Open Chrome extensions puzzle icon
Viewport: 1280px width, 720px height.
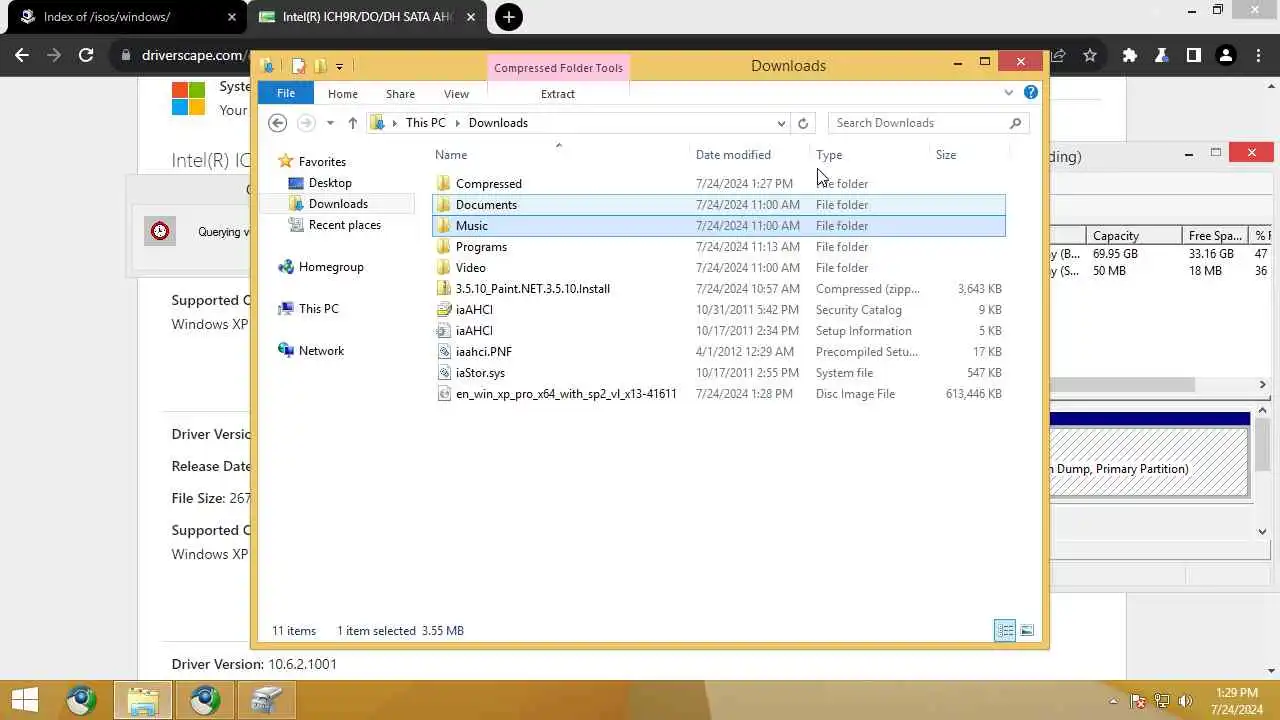click(1130, 56)
